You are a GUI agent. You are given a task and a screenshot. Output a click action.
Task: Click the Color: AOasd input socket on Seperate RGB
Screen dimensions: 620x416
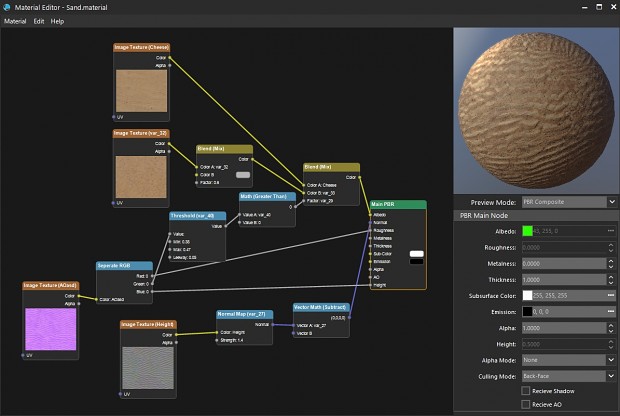[x=96, y=299]
